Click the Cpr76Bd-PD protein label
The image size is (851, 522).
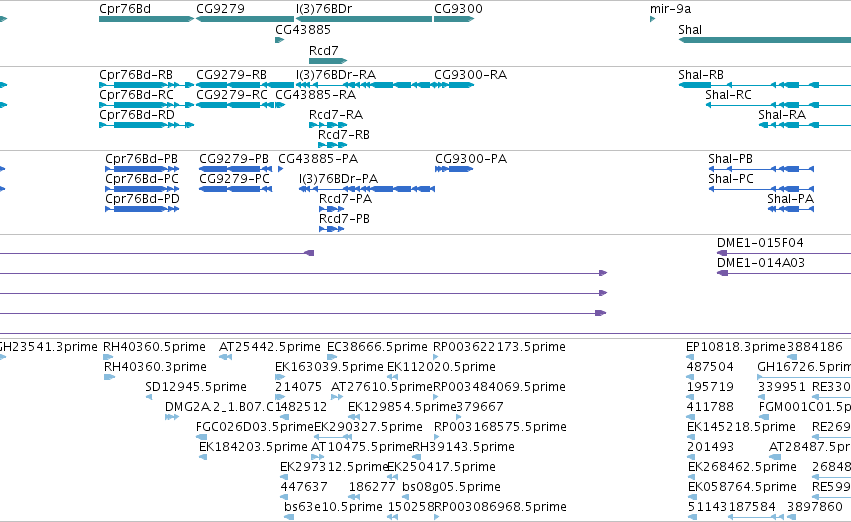click(142, 199)
